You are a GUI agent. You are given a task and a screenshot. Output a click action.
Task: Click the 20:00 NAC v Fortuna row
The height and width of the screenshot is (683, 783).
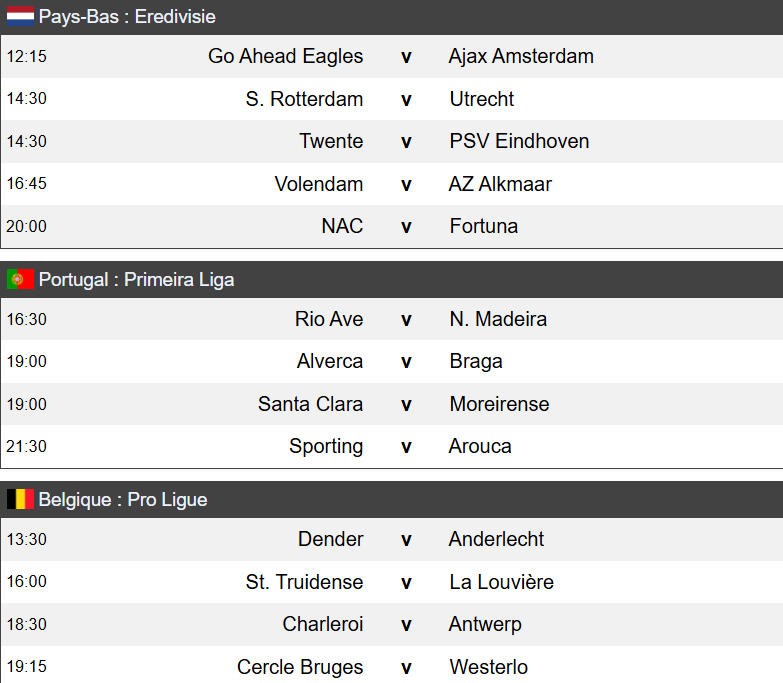[x=406, y=226]
